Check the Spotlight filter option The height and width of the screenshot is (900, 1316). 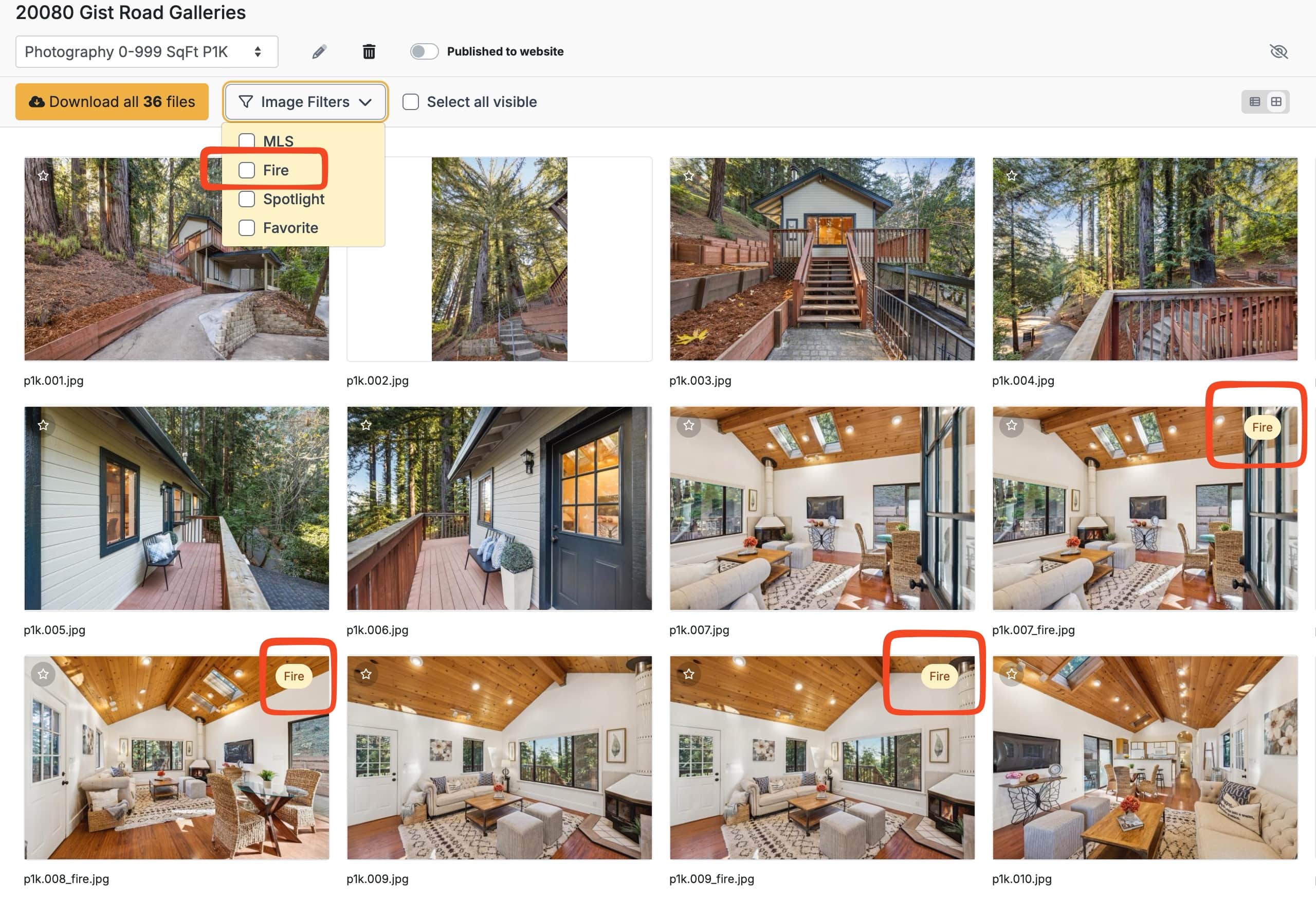(247, 200)
